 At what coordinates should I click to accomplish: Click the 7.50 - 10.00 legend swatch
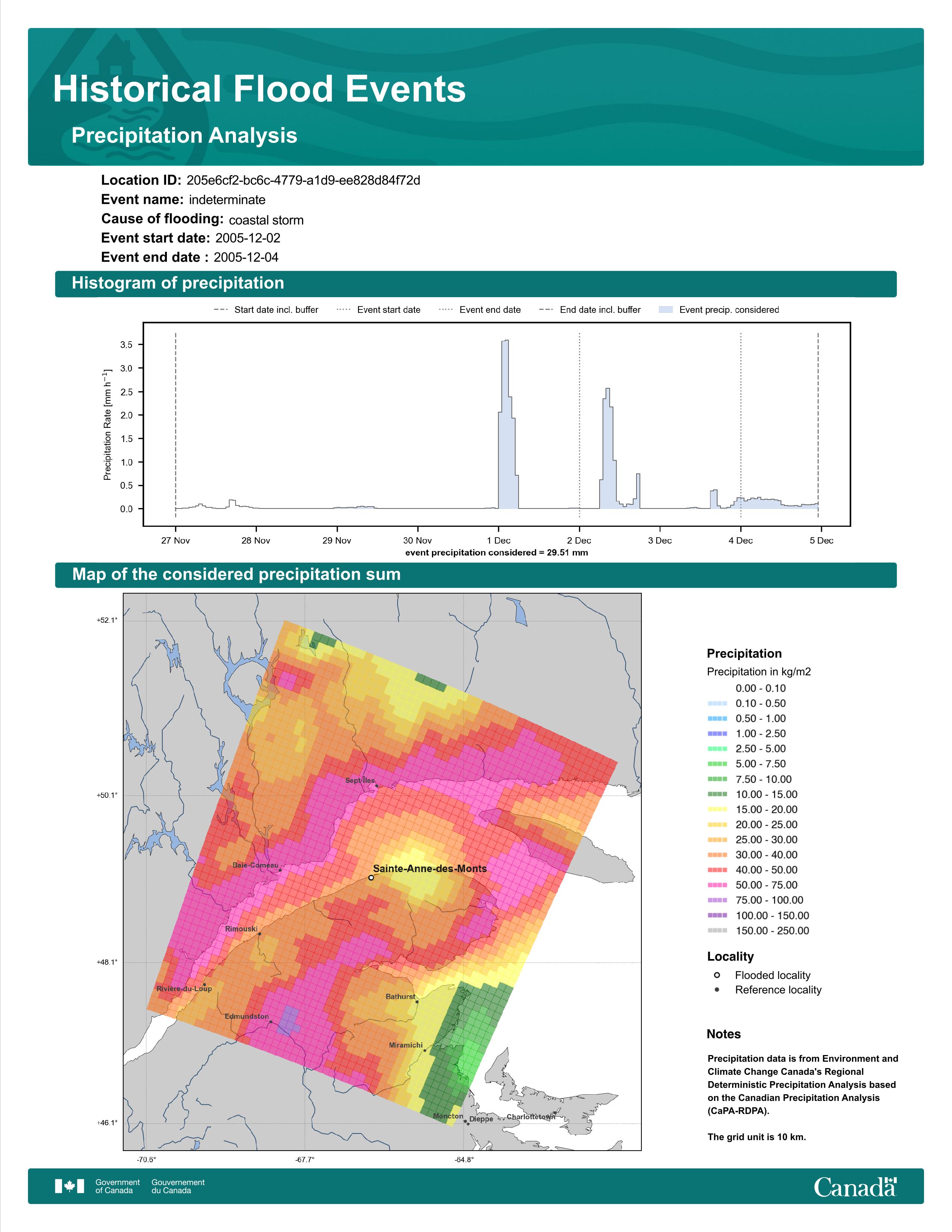[718, 779]
